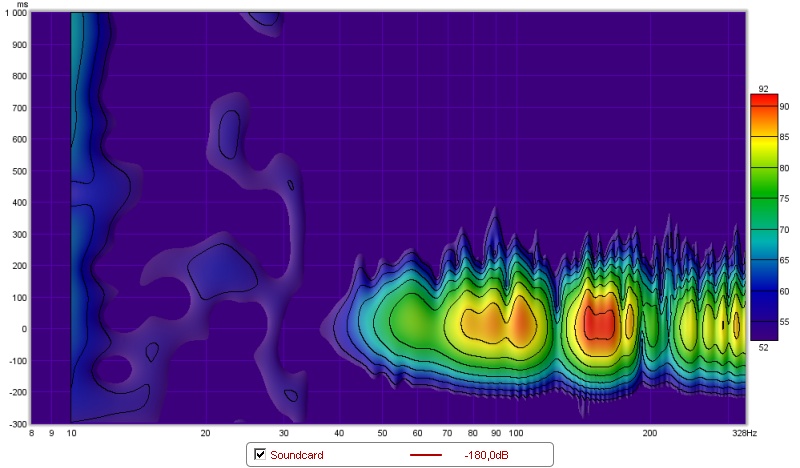This screenshot has width=800, height=468.
Task: Click the 20 Hz frequency axis label
Action: [205, 433]
